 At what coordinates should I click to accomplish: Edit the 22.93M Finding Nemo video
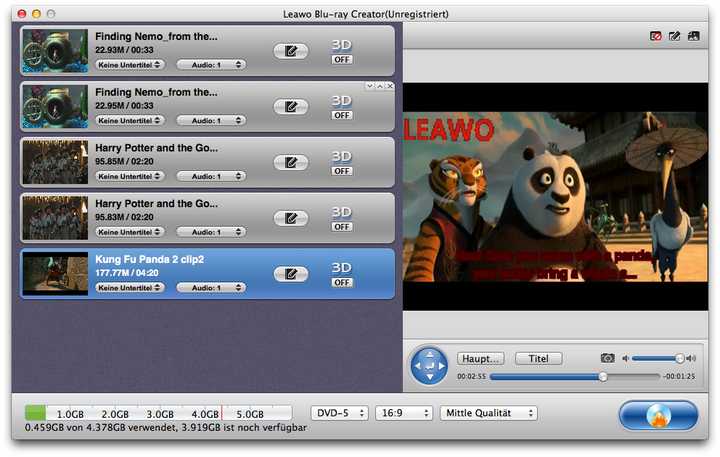(291, 51)
